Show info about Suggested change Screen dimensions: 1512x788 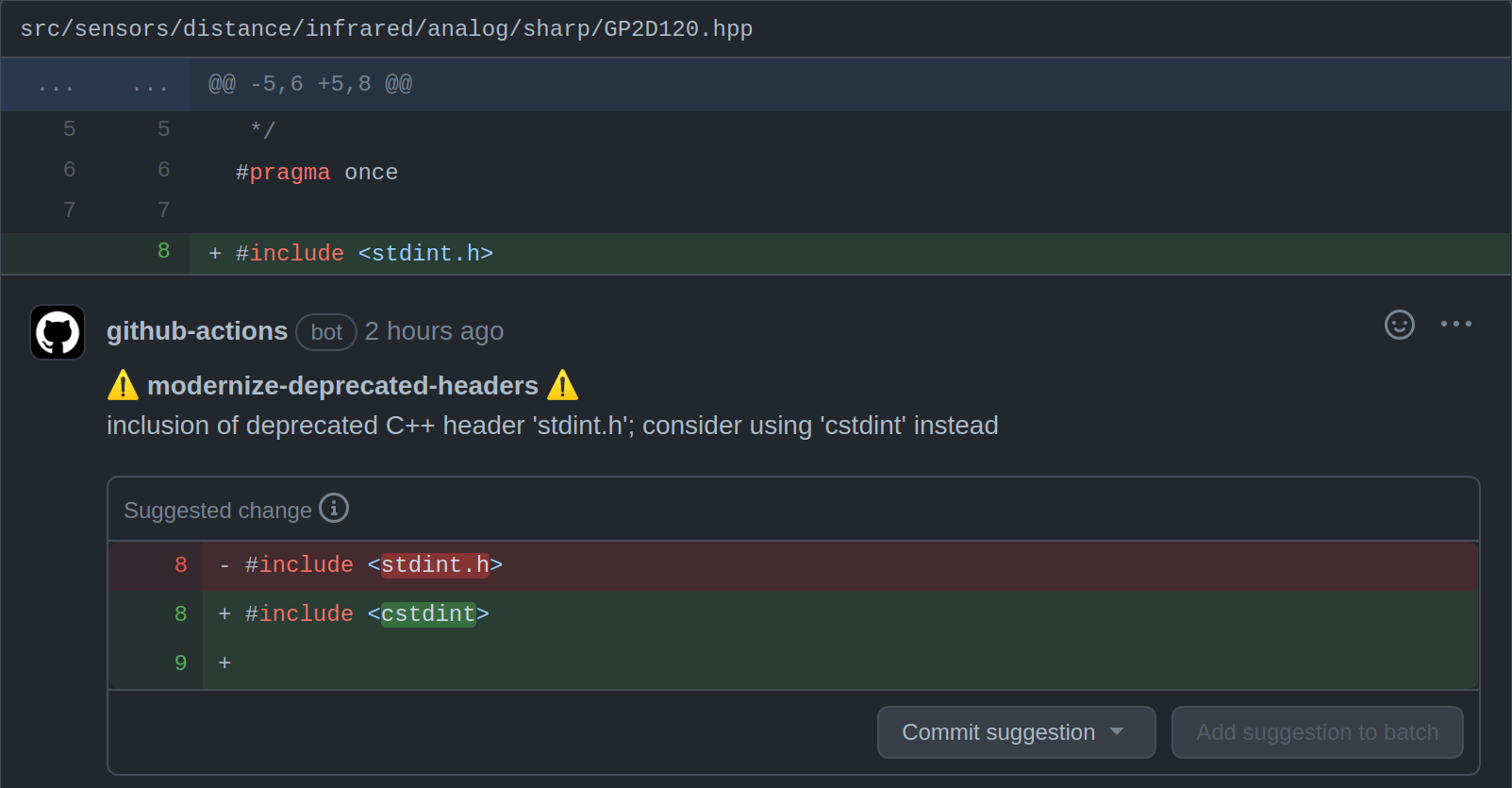pyautogui.click(x=334, y=508)
